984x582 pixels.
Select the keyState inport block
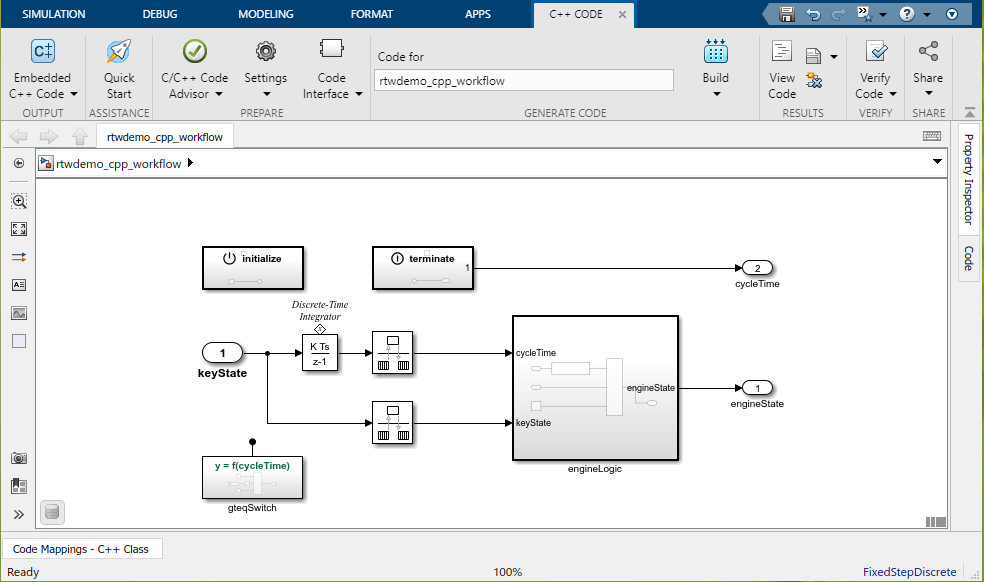(x=222, y=353)
